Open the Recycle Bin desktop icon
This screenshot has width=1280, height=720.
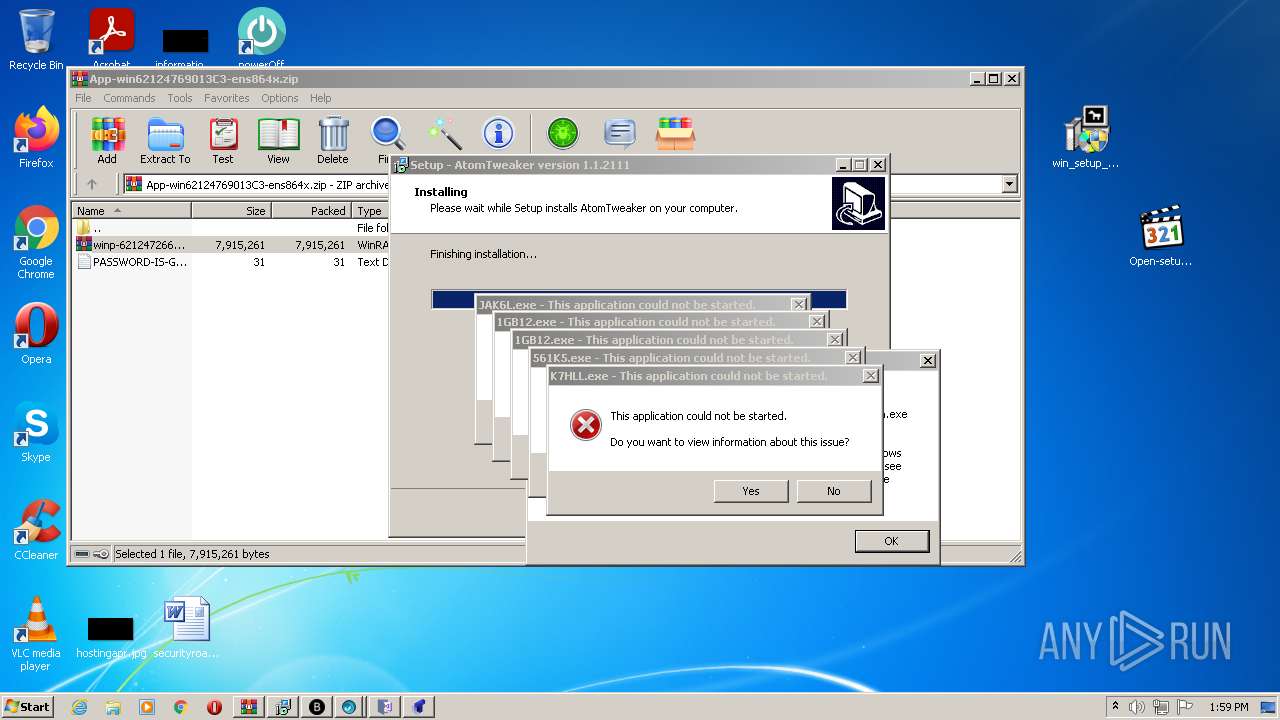[x=36, y=40]
